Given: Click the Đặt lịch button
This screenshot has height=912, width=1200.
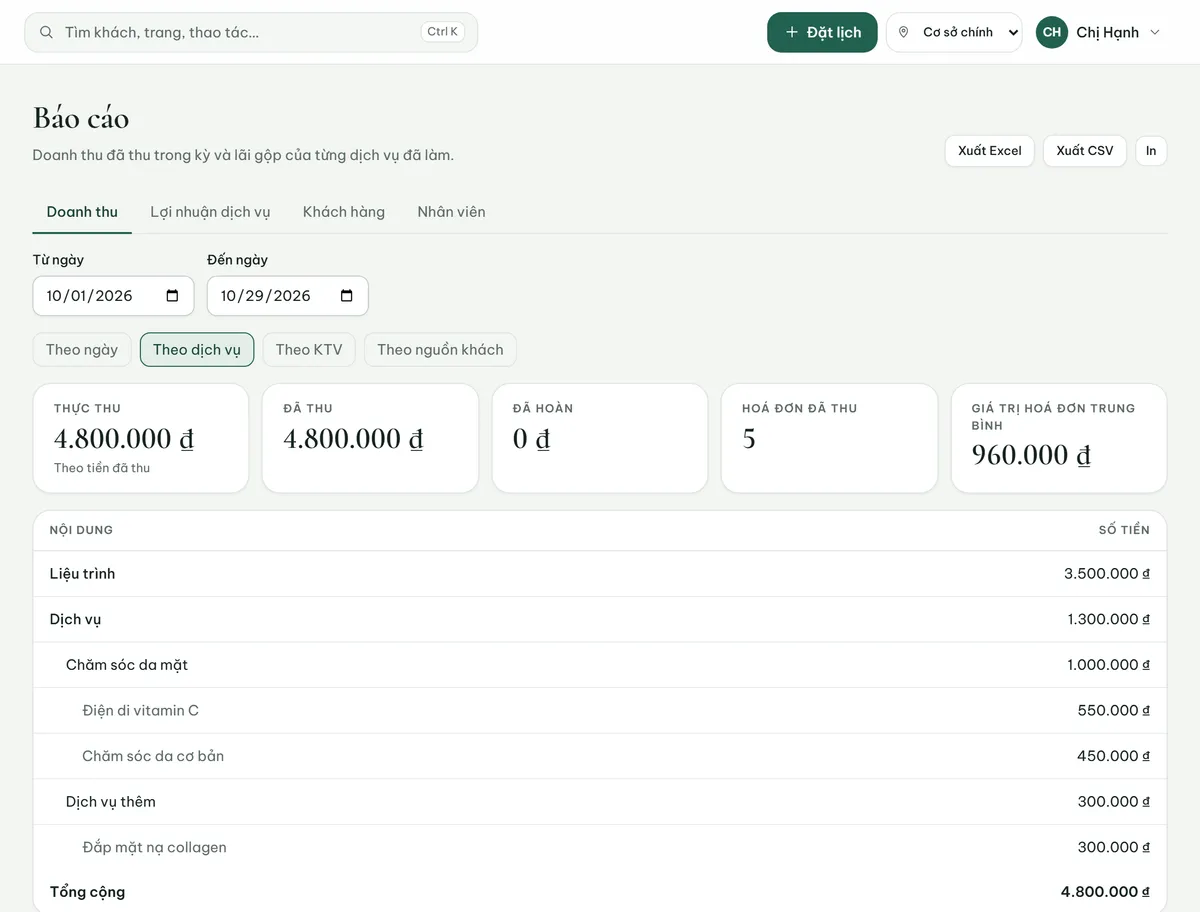Looking at the screenshot, I should pos(822,32).
